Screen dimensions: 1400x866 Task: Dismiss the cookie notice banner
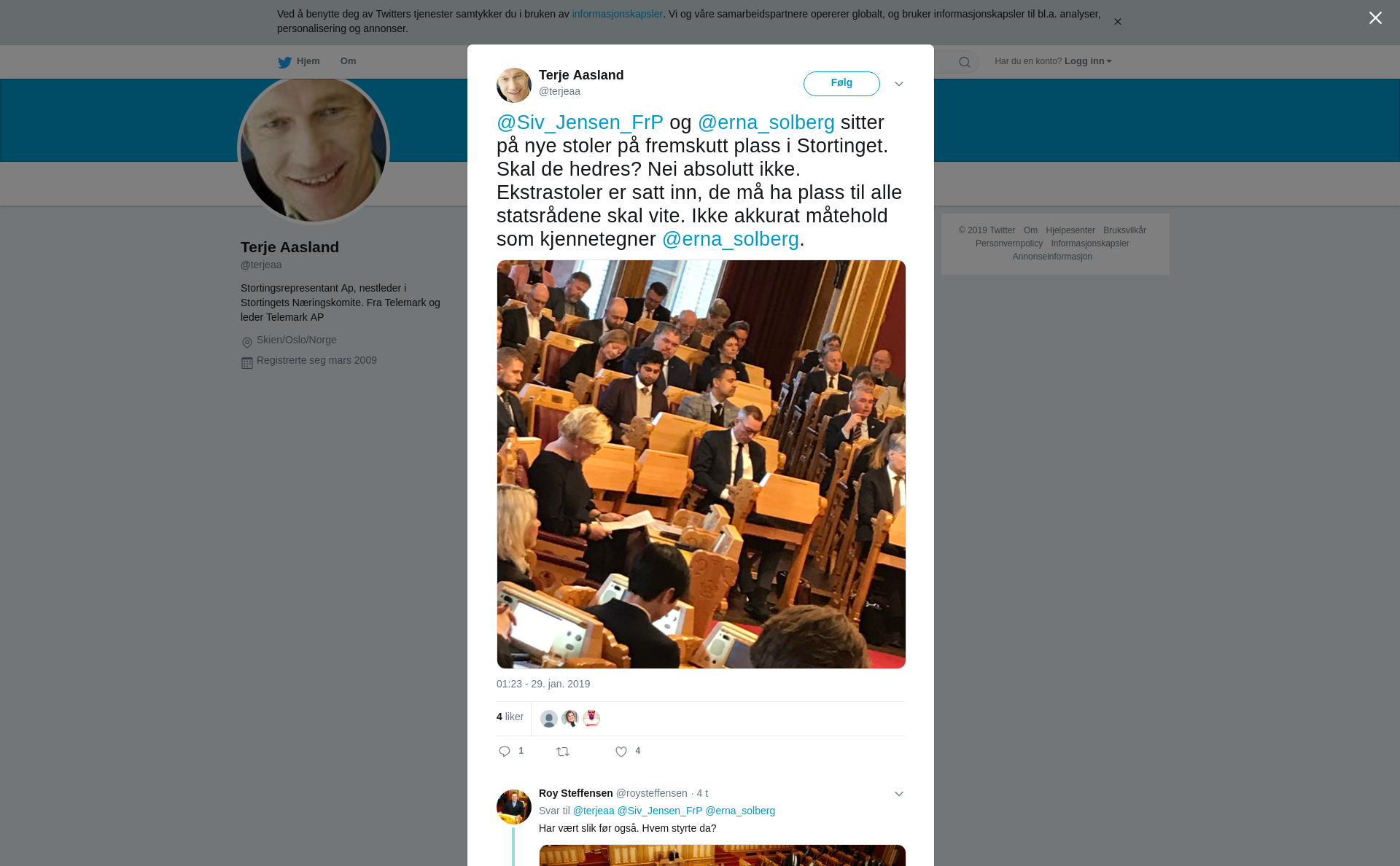tap(1117, 22)
